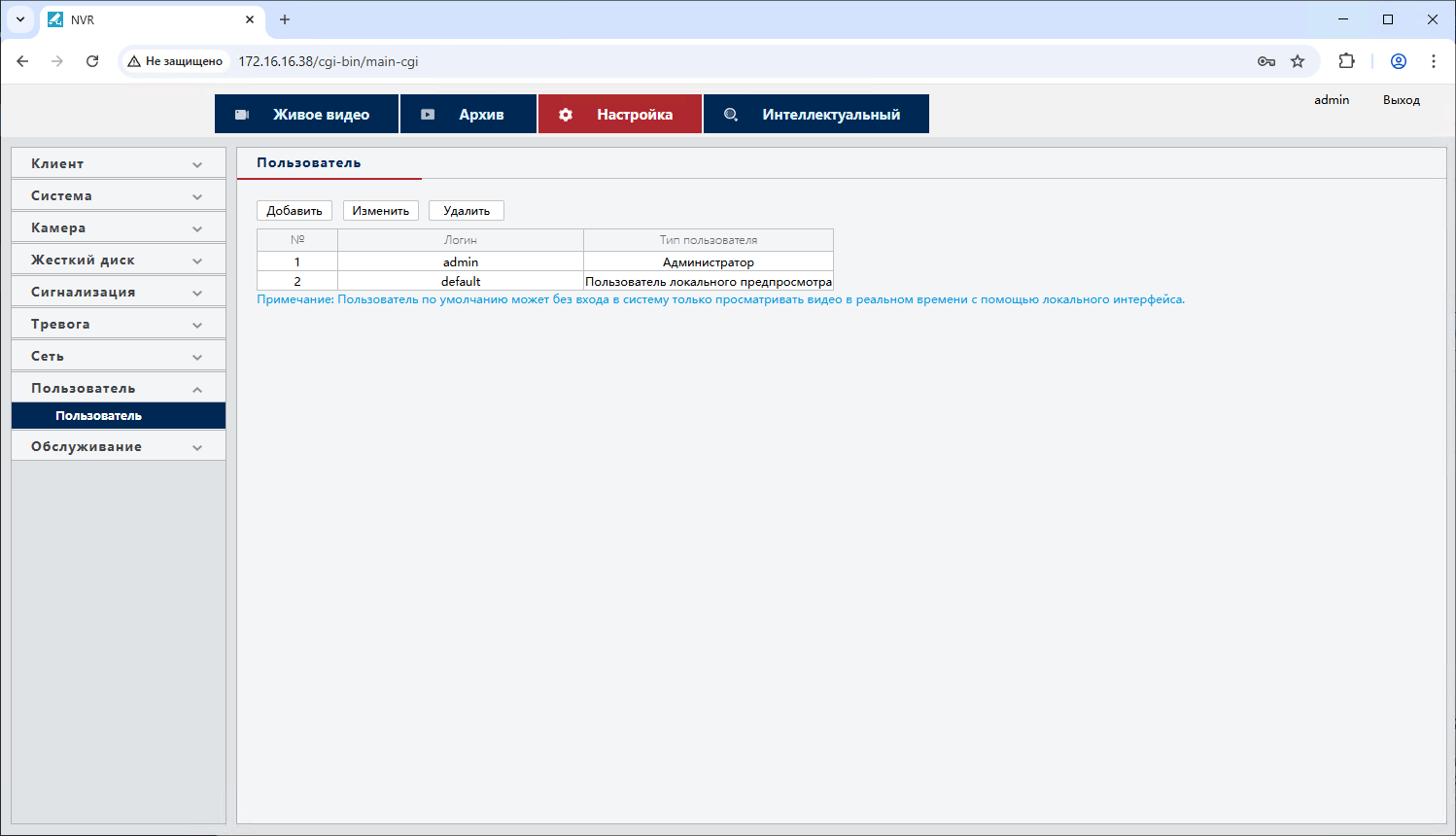The image size is (1456, 836).
Task: Open the tab search dropdown arrow
Action: (x=19, y=19)
